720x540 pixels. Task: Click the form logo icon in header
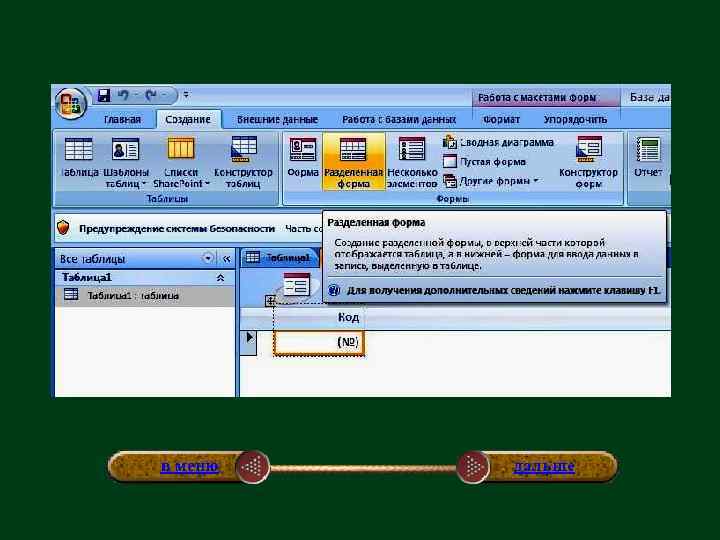coord(297,284)
